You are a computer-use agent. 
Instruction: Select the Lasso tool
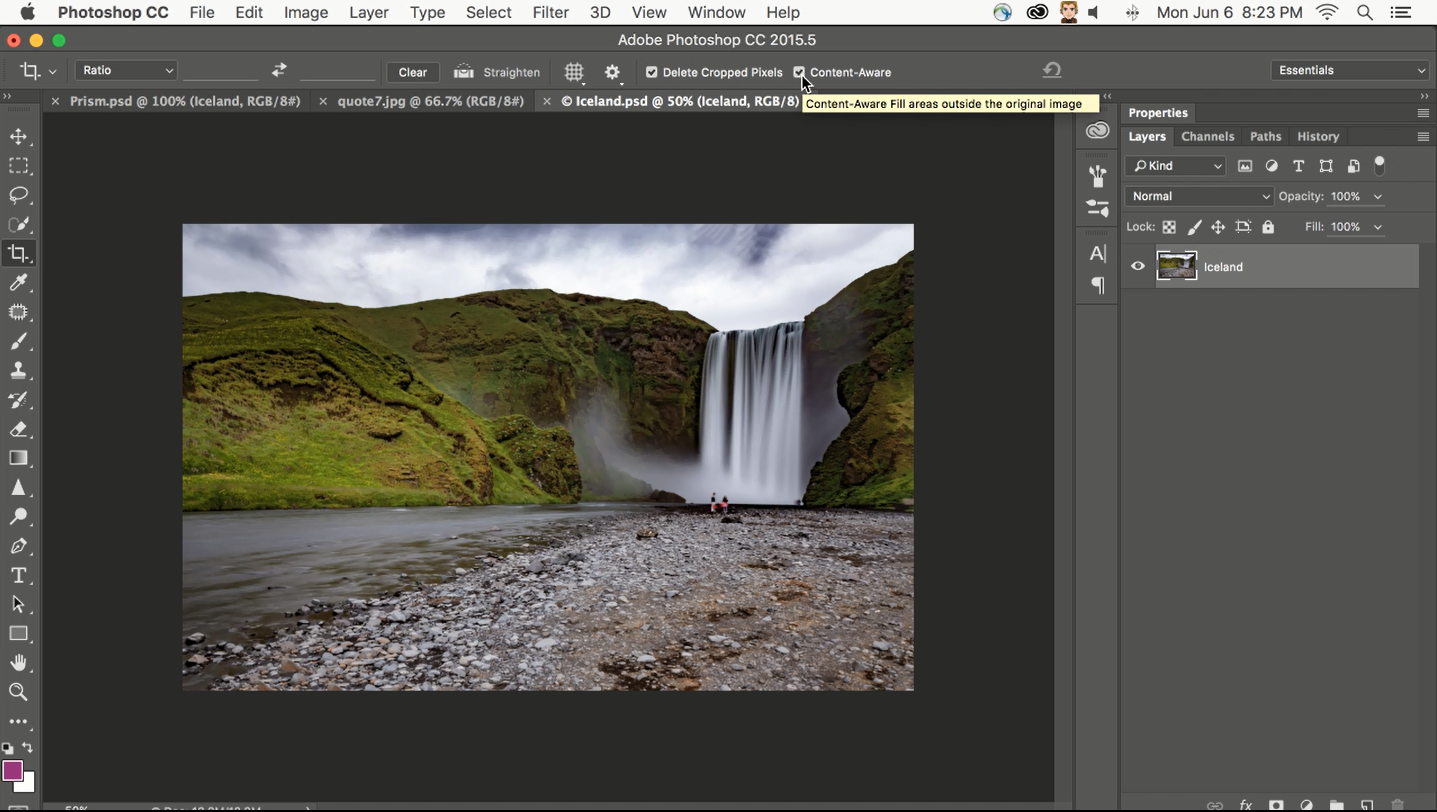pos(18,195)
